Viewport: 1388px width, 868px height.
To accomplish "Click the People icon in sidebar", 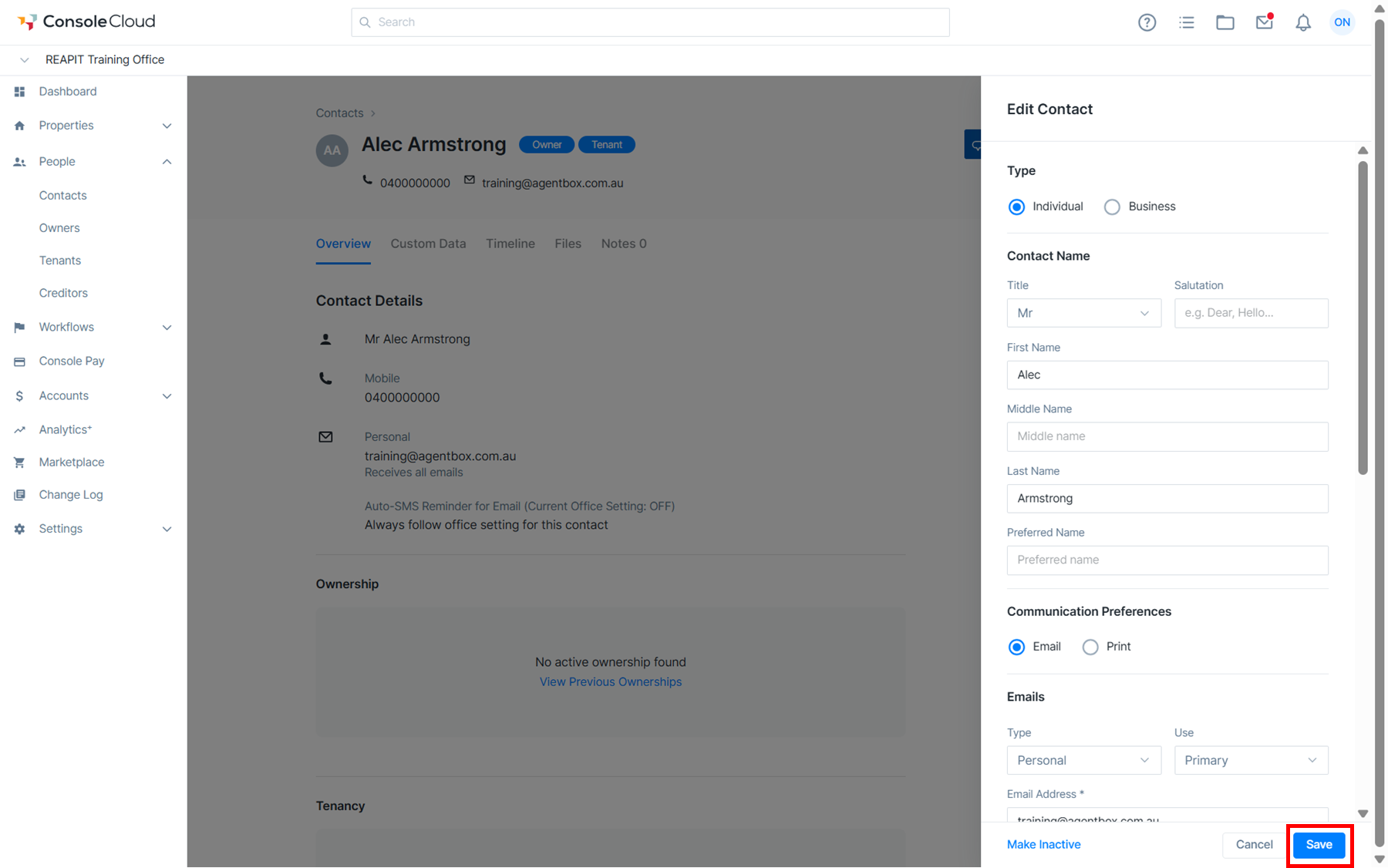I will click(20, 162).
